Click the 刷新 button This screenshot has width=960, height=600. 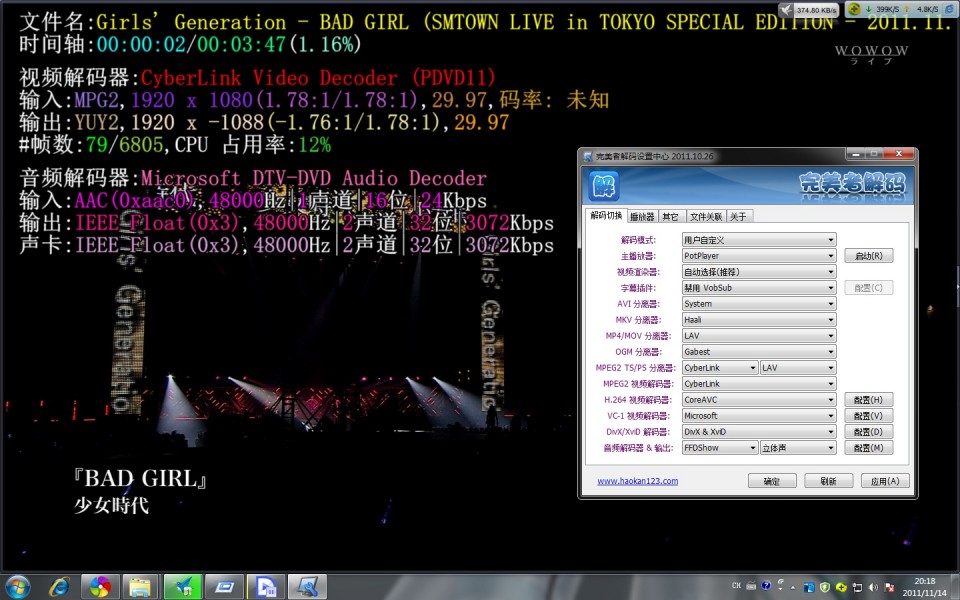[x=828, y=481]
